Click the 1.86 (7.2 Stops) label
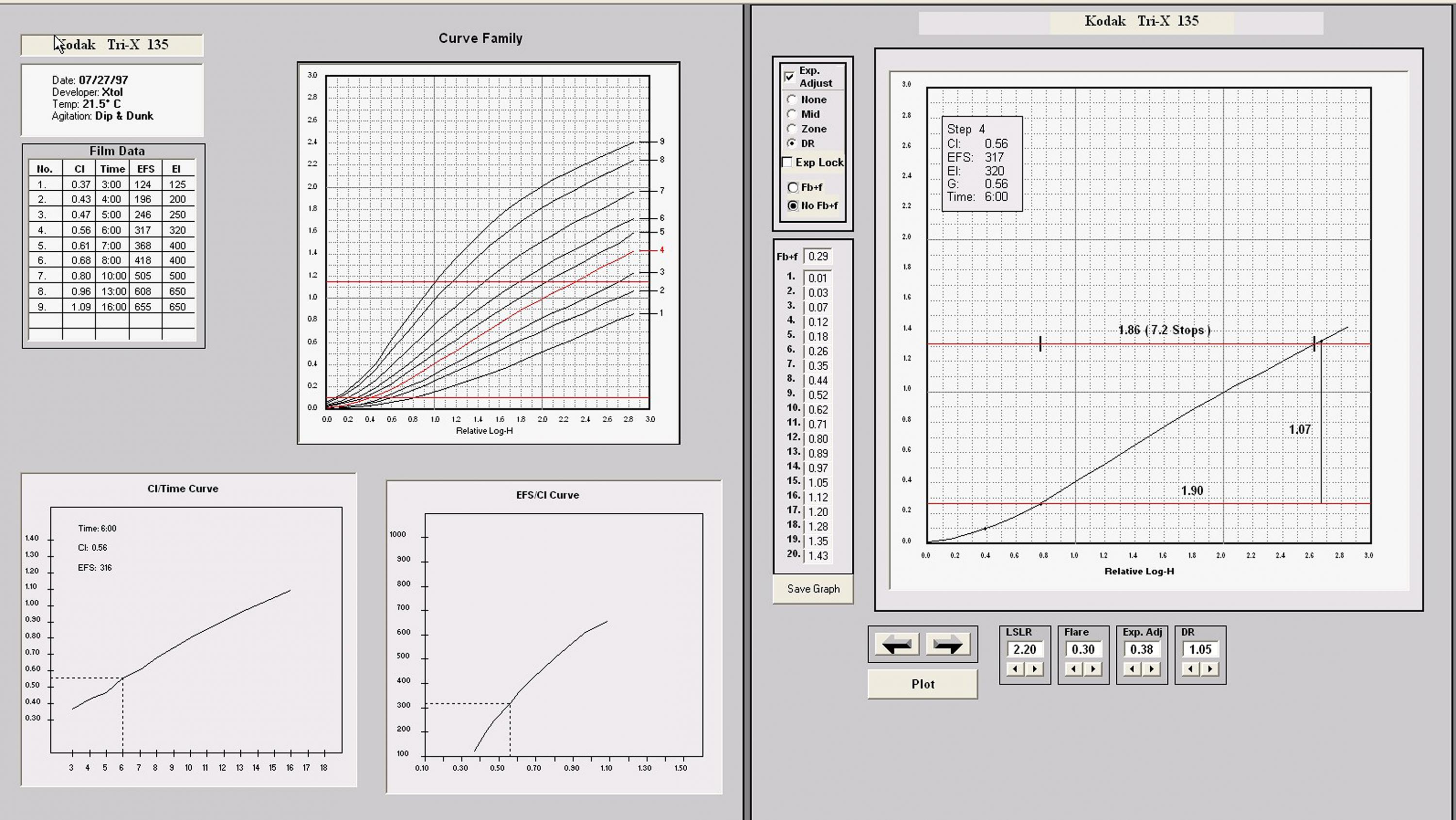 pyautogui.click(x=1164, y=330)
